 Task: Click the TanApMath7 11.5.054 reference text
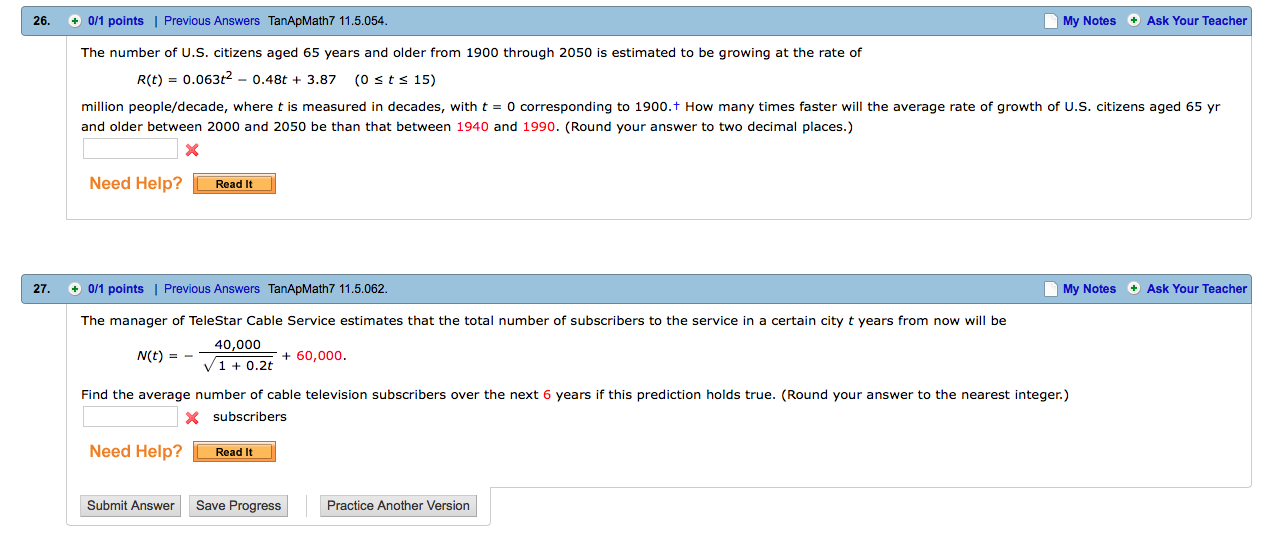point(328,21)
